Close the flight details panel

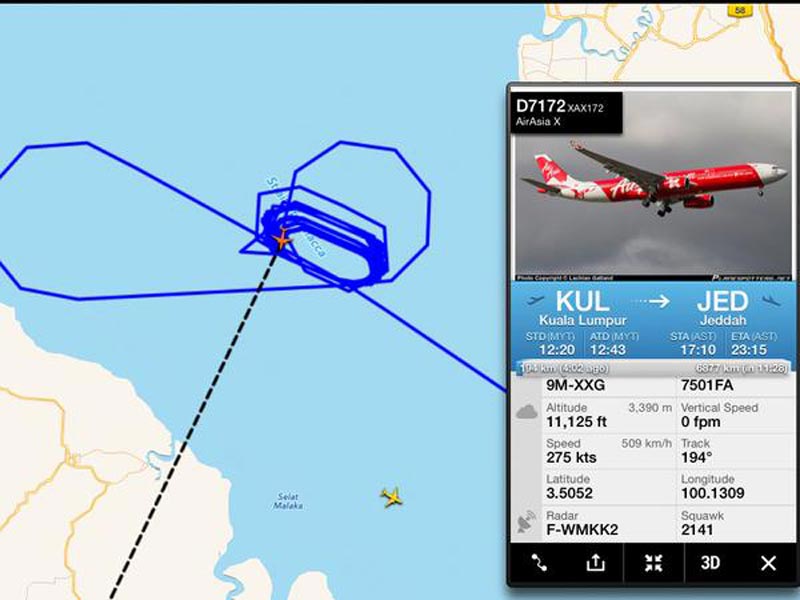[x=768, y=563]
